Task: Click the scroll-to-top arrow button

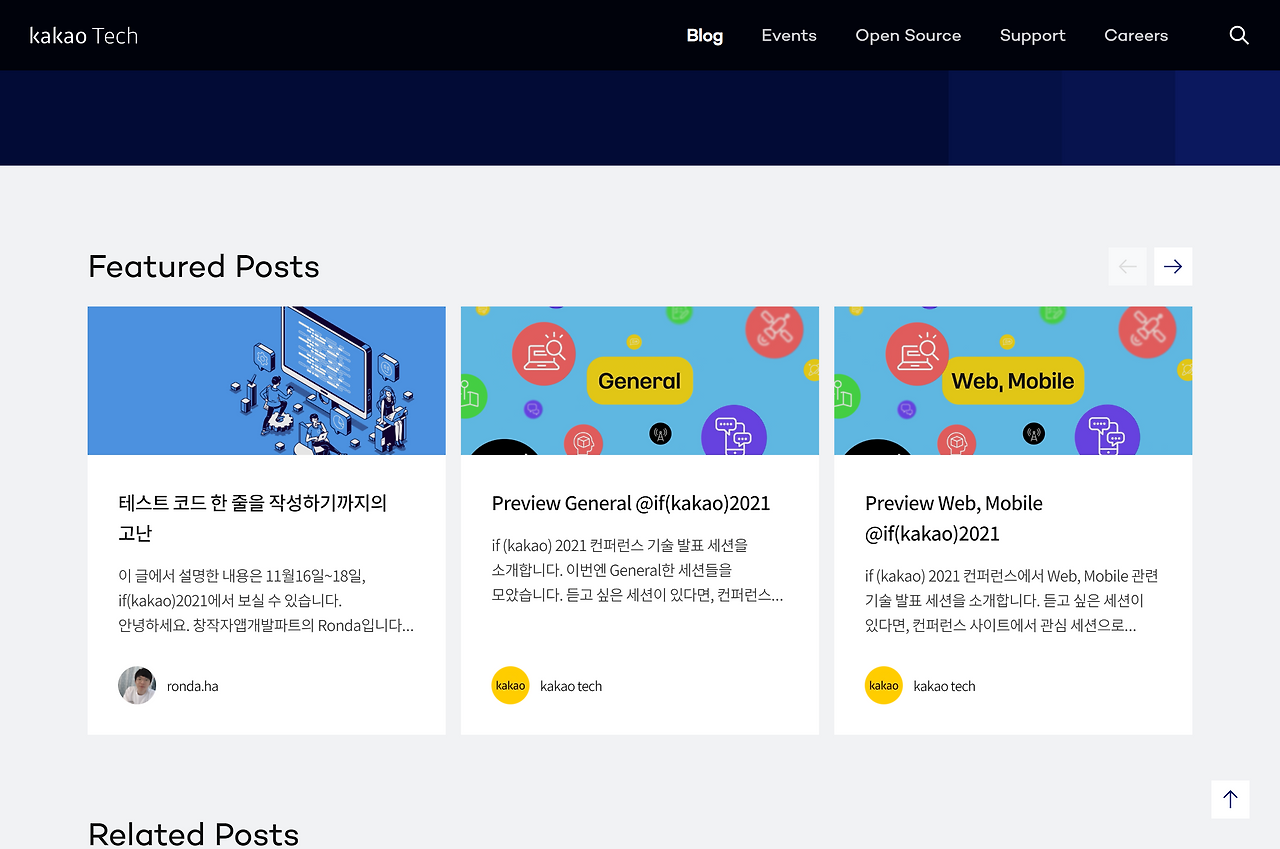Action: (x=1230, y=799)
